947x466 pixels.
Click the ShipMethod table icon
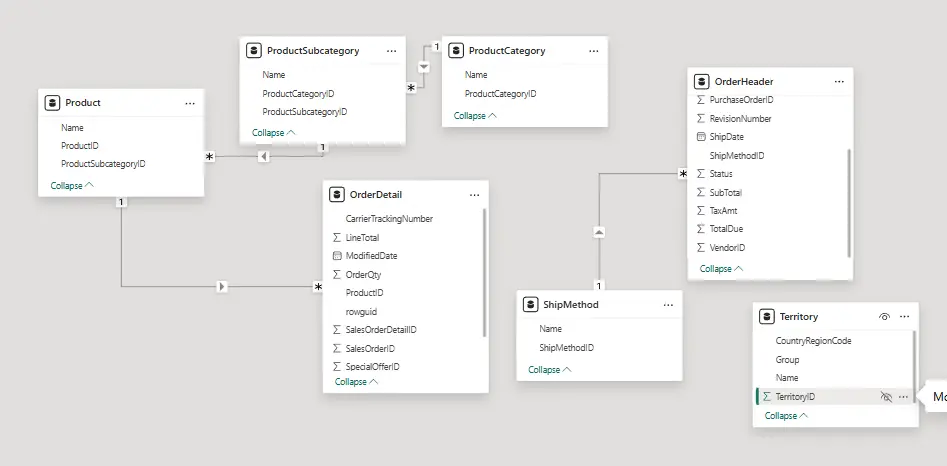pyautogui.click(x=530, y=304)
